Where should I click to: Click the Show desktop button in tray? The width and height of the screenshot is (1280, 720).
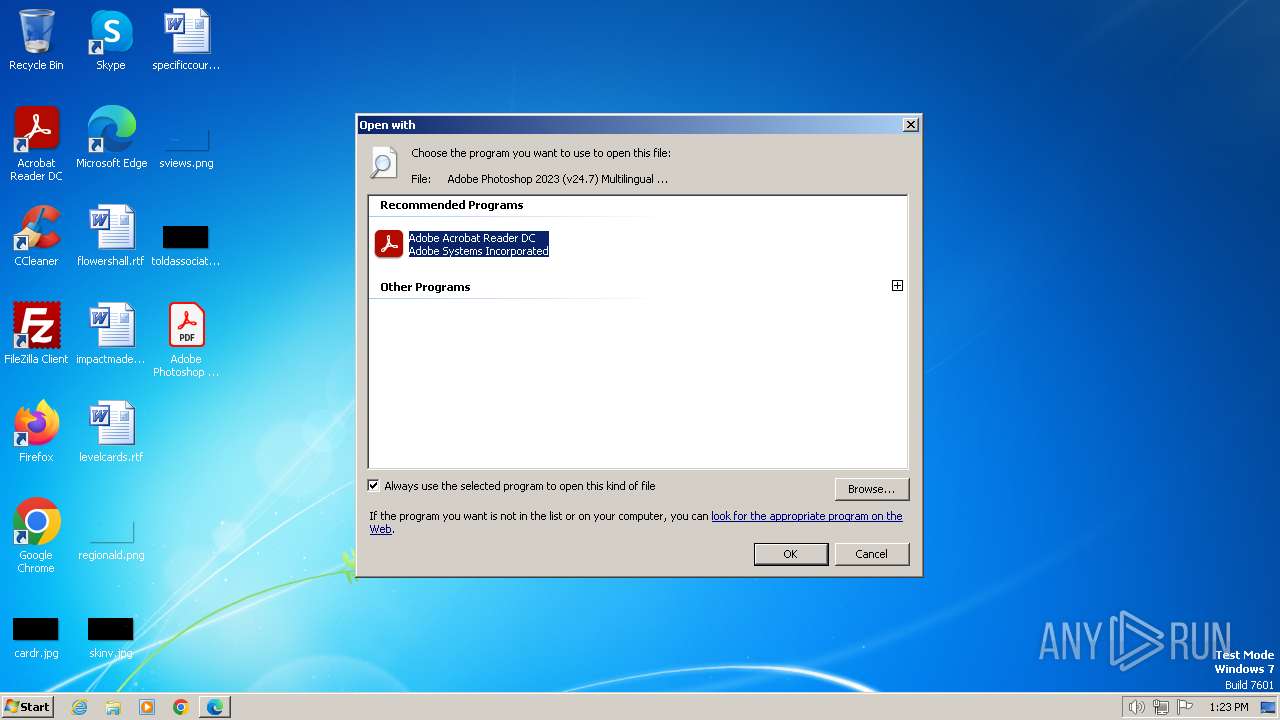pyautogui.click(x=1268, y=707)
